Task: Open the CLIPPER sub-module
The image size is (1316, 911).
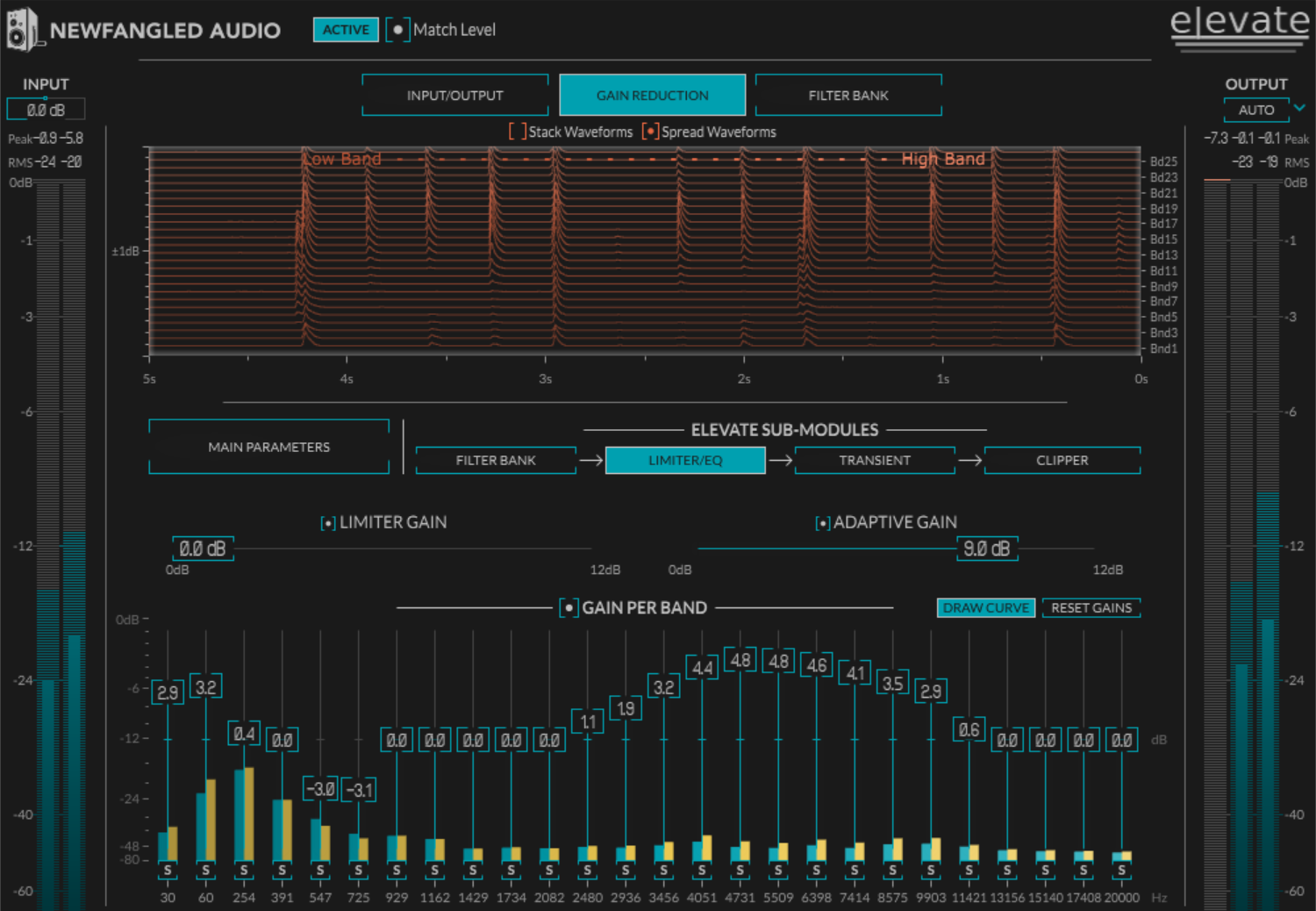Action: [1062, 460]
